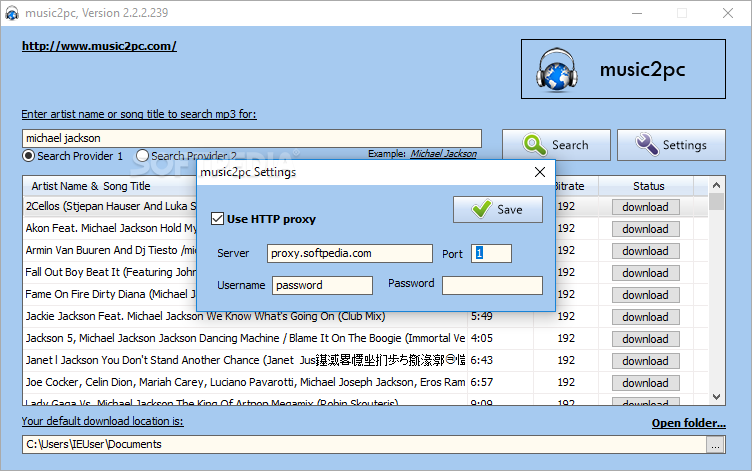Click the artist search text box
752x471 pixels.
[x=252, y=138]
